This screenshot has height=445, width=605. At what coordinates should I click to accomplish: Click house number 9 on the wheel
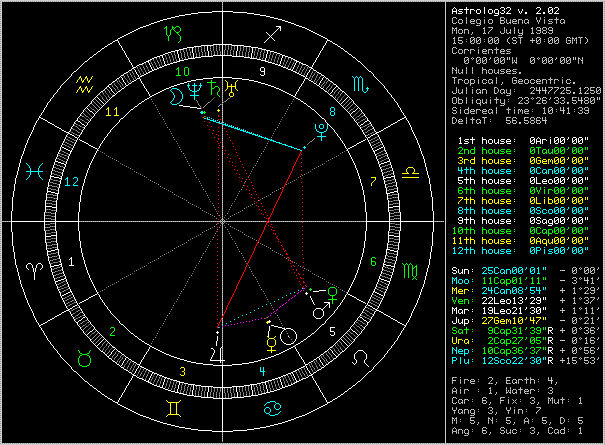coord(263,71)
